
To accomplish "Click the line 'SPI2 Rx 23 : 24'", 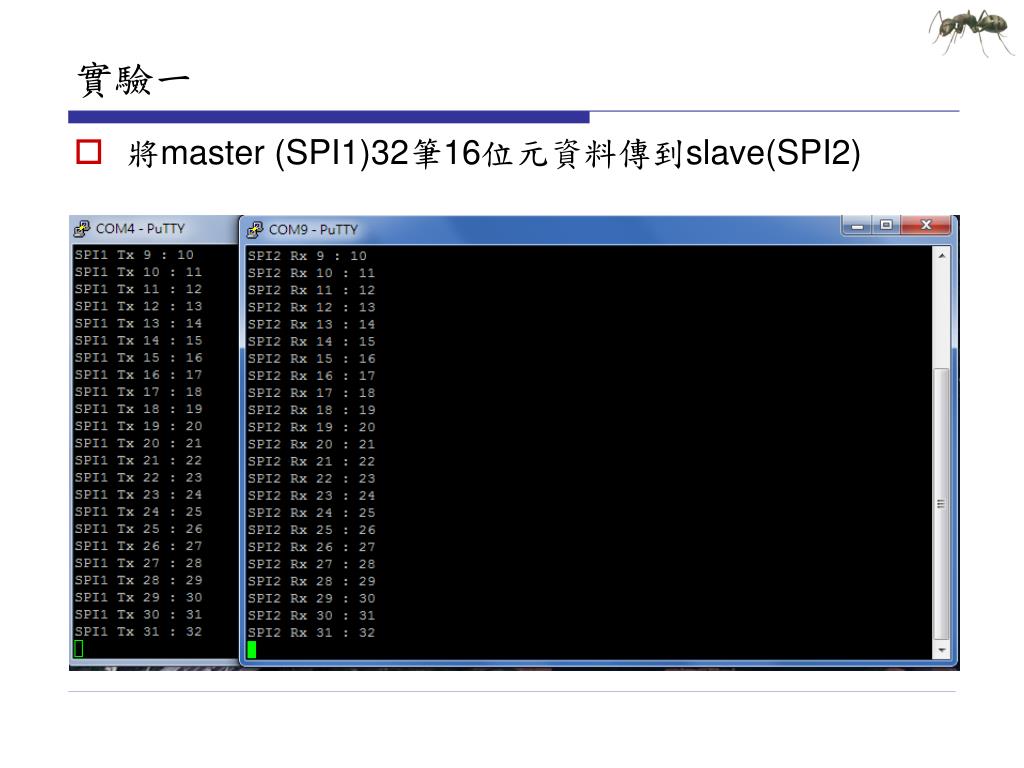I will coord(311,496).
